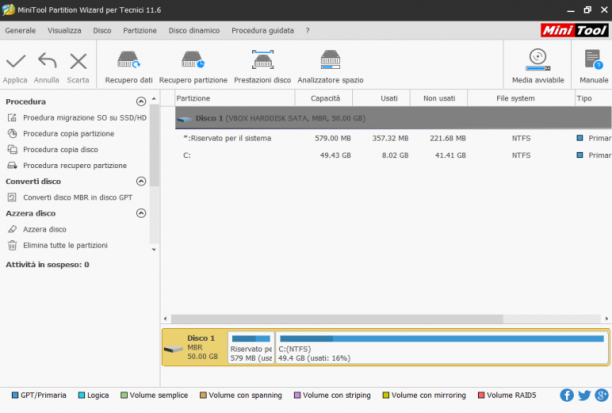Open the Google Plus share icon

coord(602,395)
